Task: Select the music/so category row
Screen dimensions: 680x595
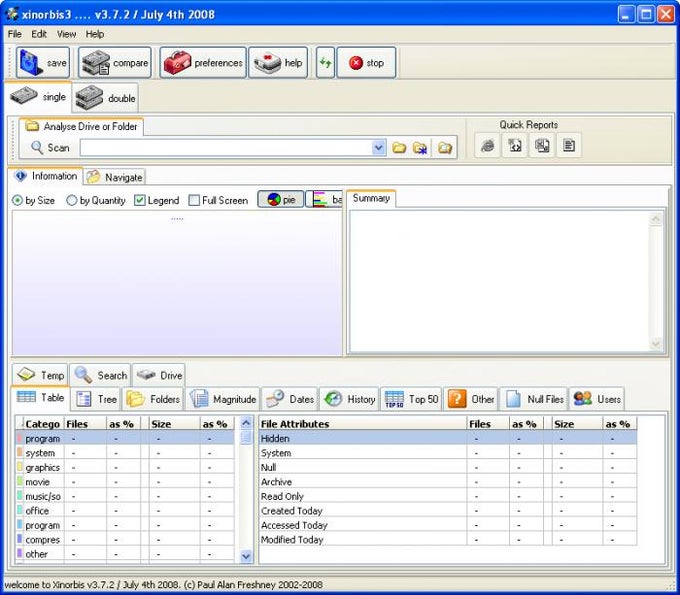Action: (125, 496)
